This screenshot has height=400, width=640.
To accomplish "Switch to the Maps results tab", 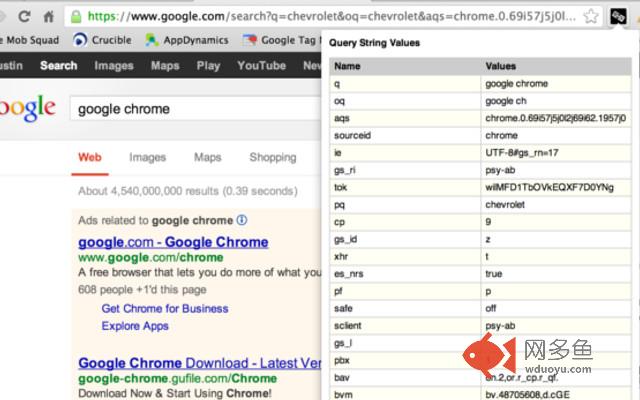I will coord(207,157).
